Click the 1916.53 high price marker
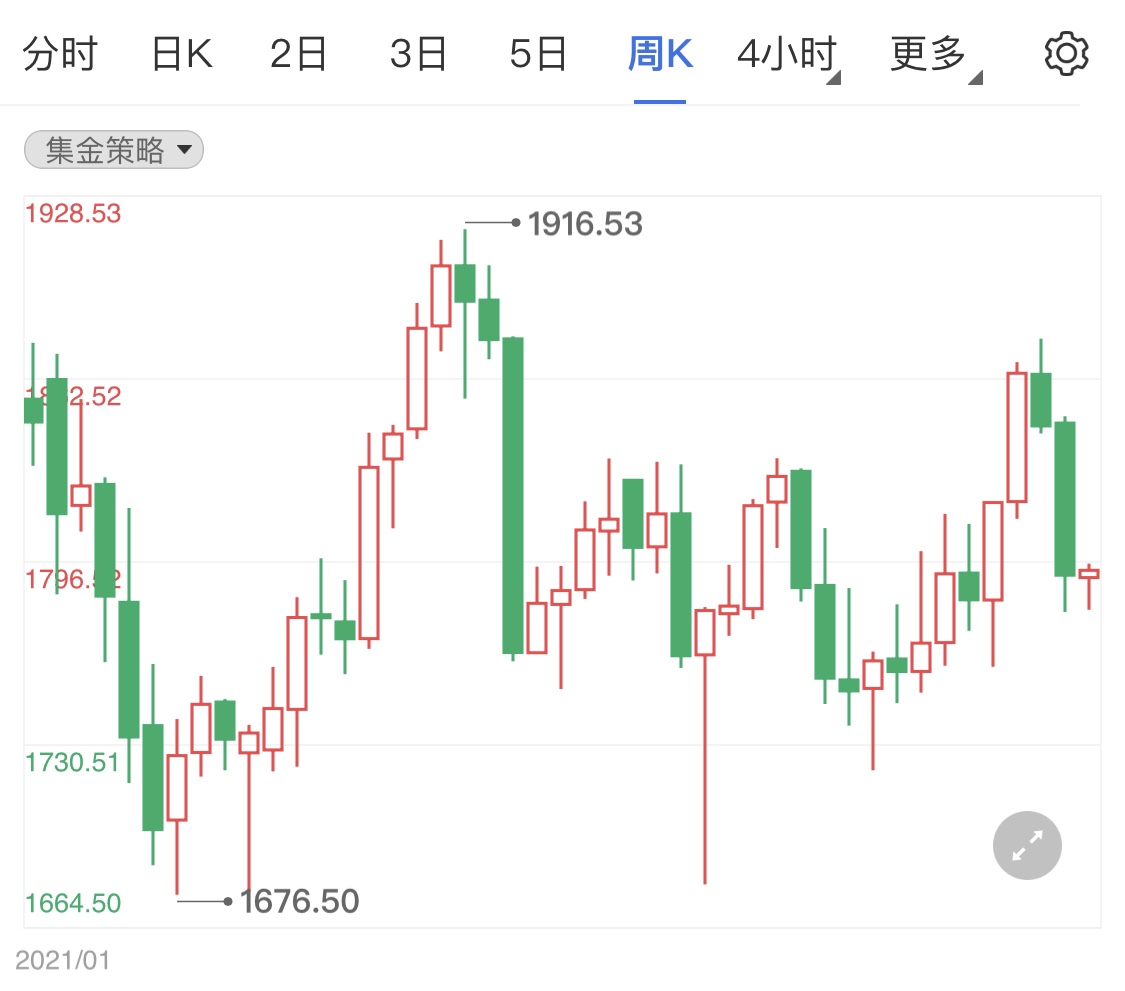Screen dimensions: 1125x991 click(585, 223)
